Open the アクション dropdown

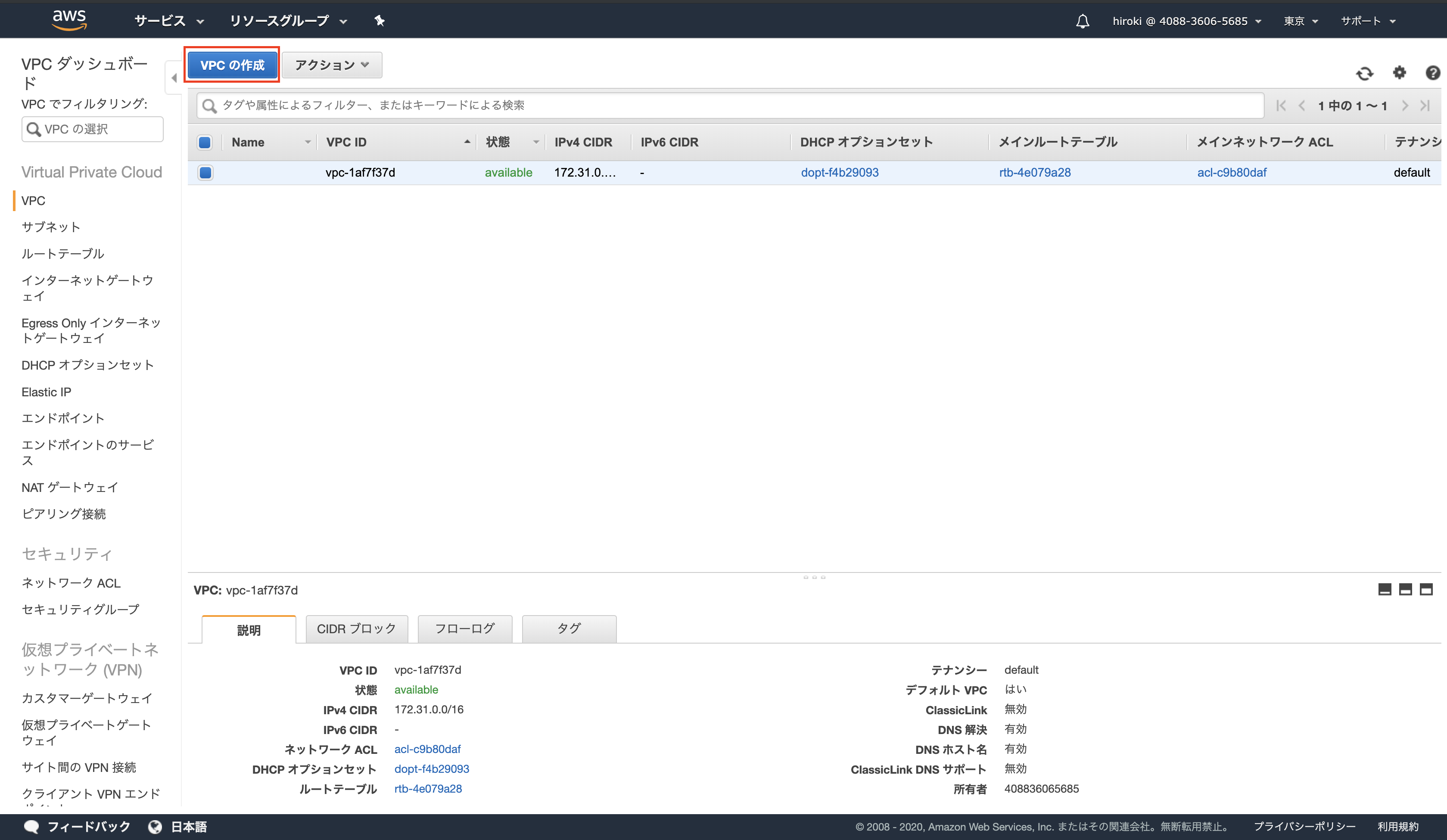coord(331,65)
